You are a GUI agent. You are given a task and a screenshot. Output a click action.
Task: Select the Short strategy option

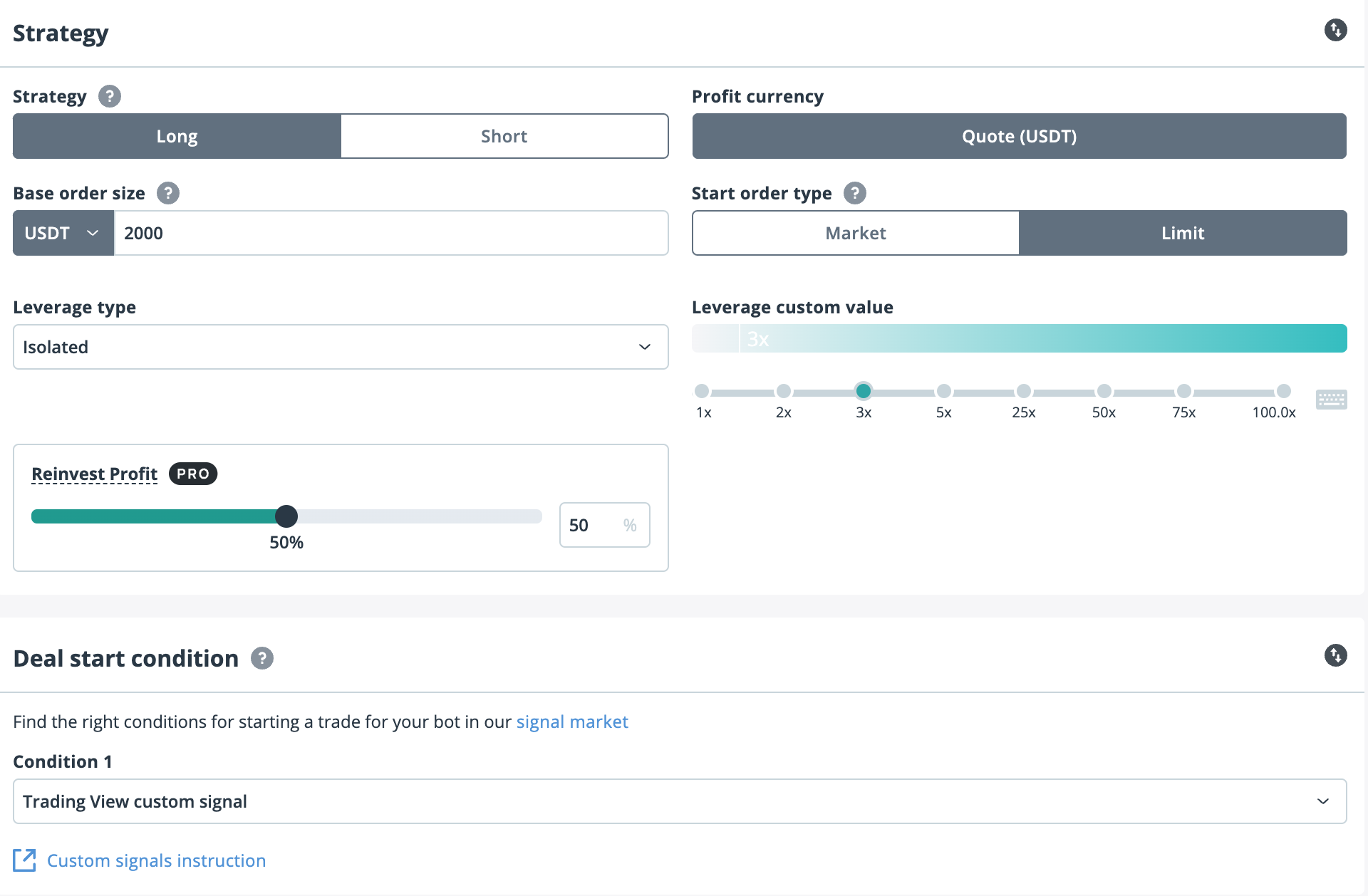(504, 136)
